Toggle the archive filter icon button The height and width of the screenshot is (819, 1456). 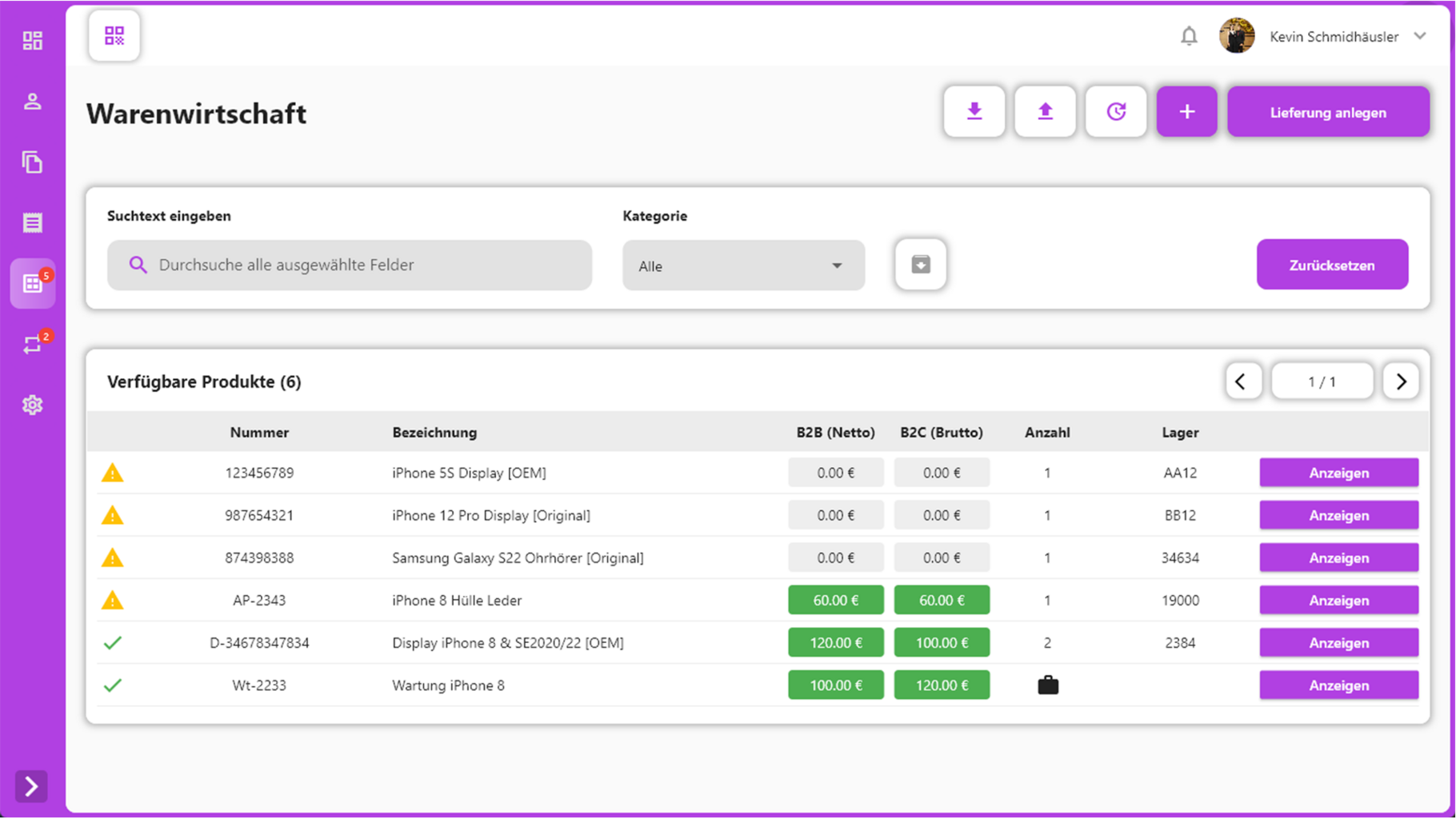(x=921, y=265)
